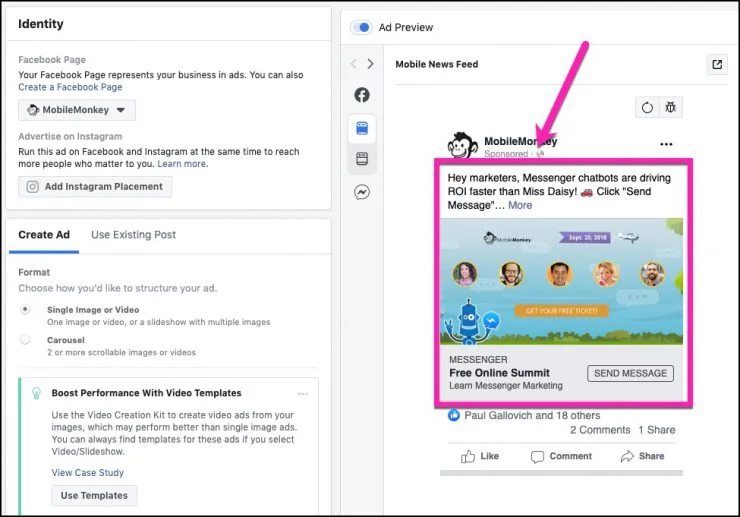Select Single Image or Video format

point(25,309)
